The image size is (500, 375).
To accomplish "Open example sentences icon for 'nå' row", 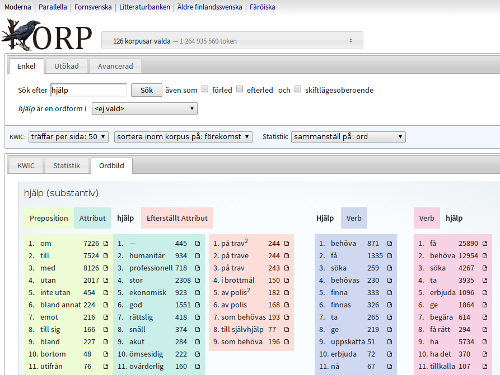I will tap(389, 366).
